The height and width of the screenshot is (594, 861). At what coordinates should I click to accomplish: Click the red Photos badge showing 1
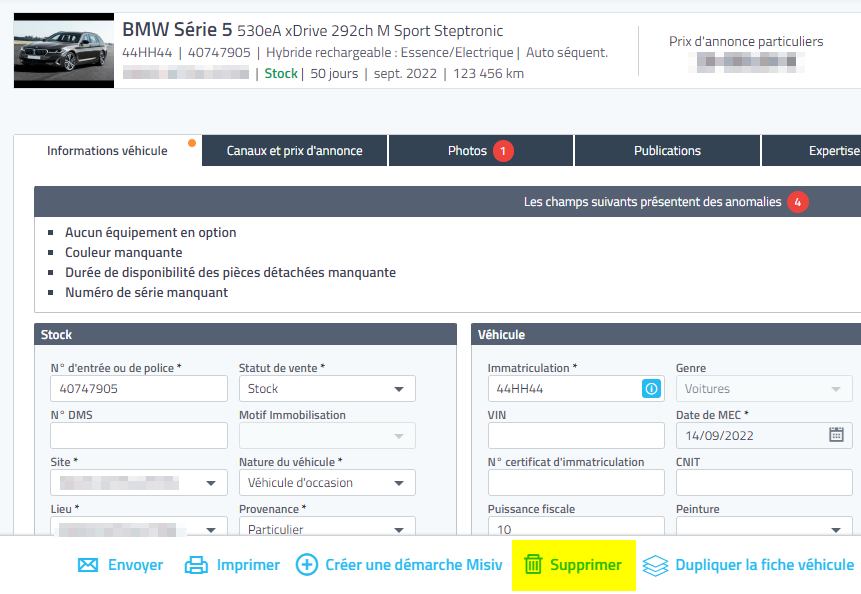coord(503,151)
